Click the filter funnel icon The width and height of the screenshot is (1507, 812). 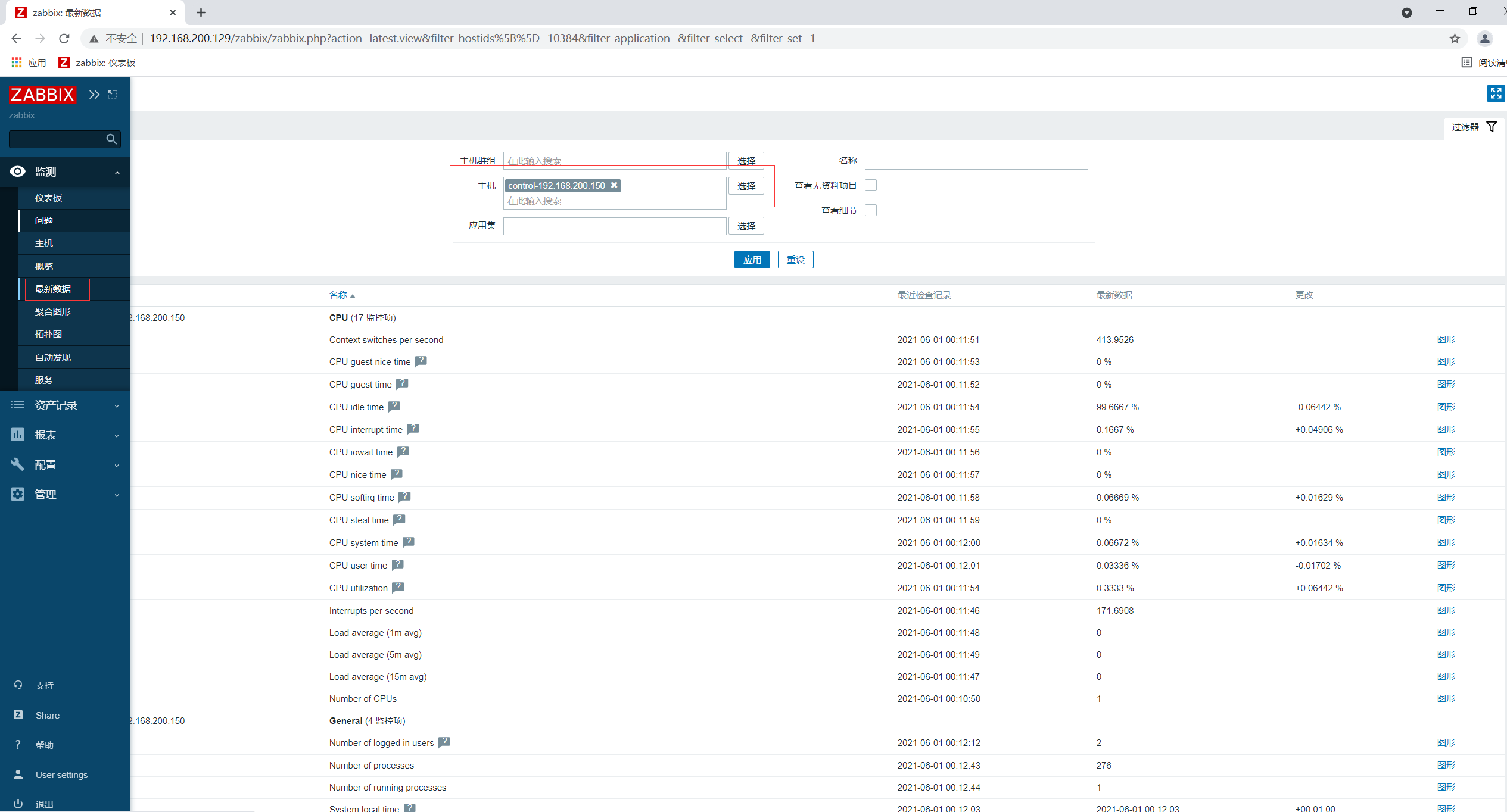pyautogui.click(x=1492, y=127)
